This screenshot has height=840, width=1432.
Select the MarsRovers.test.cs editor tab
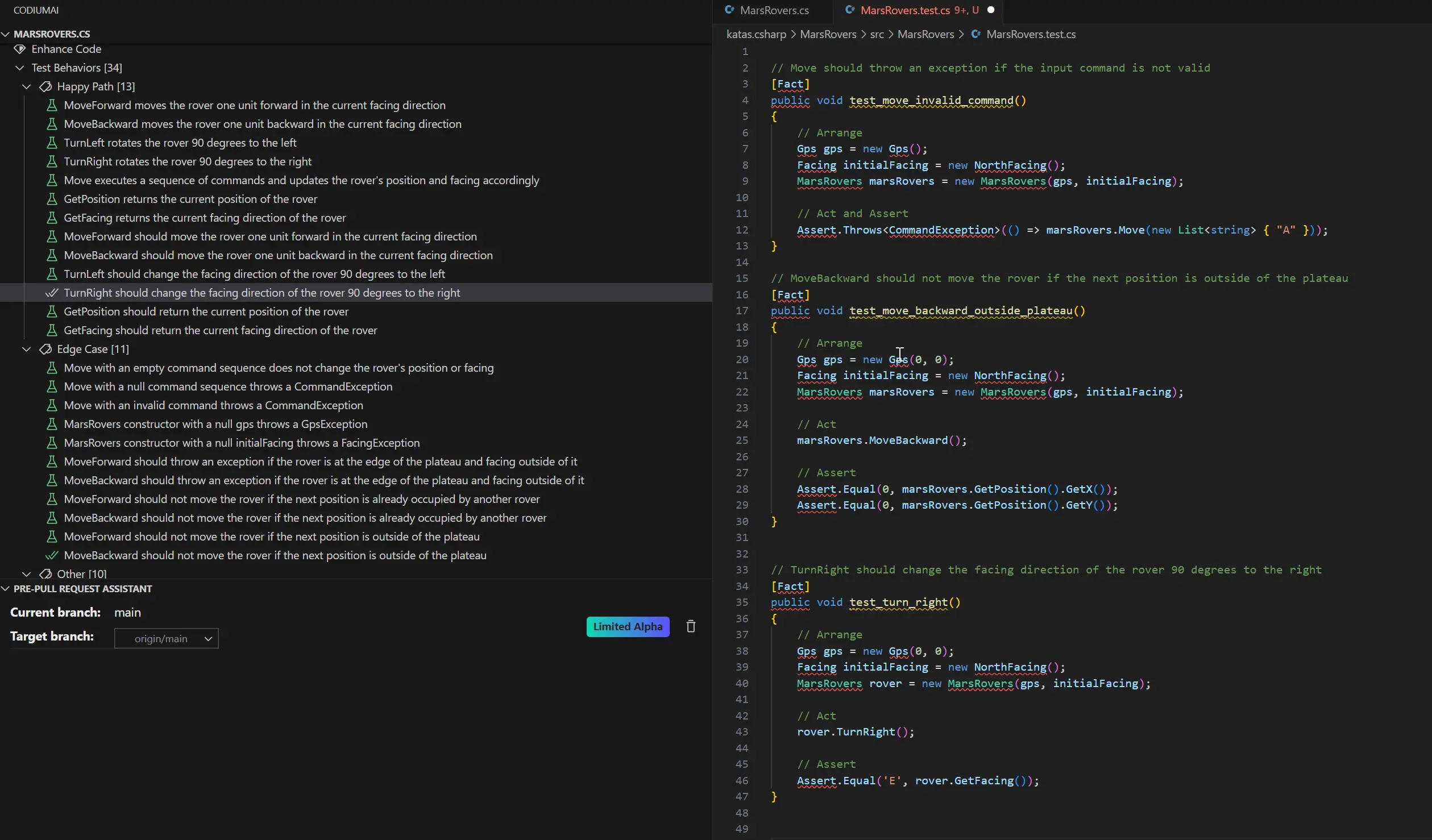tap(904, 10)
